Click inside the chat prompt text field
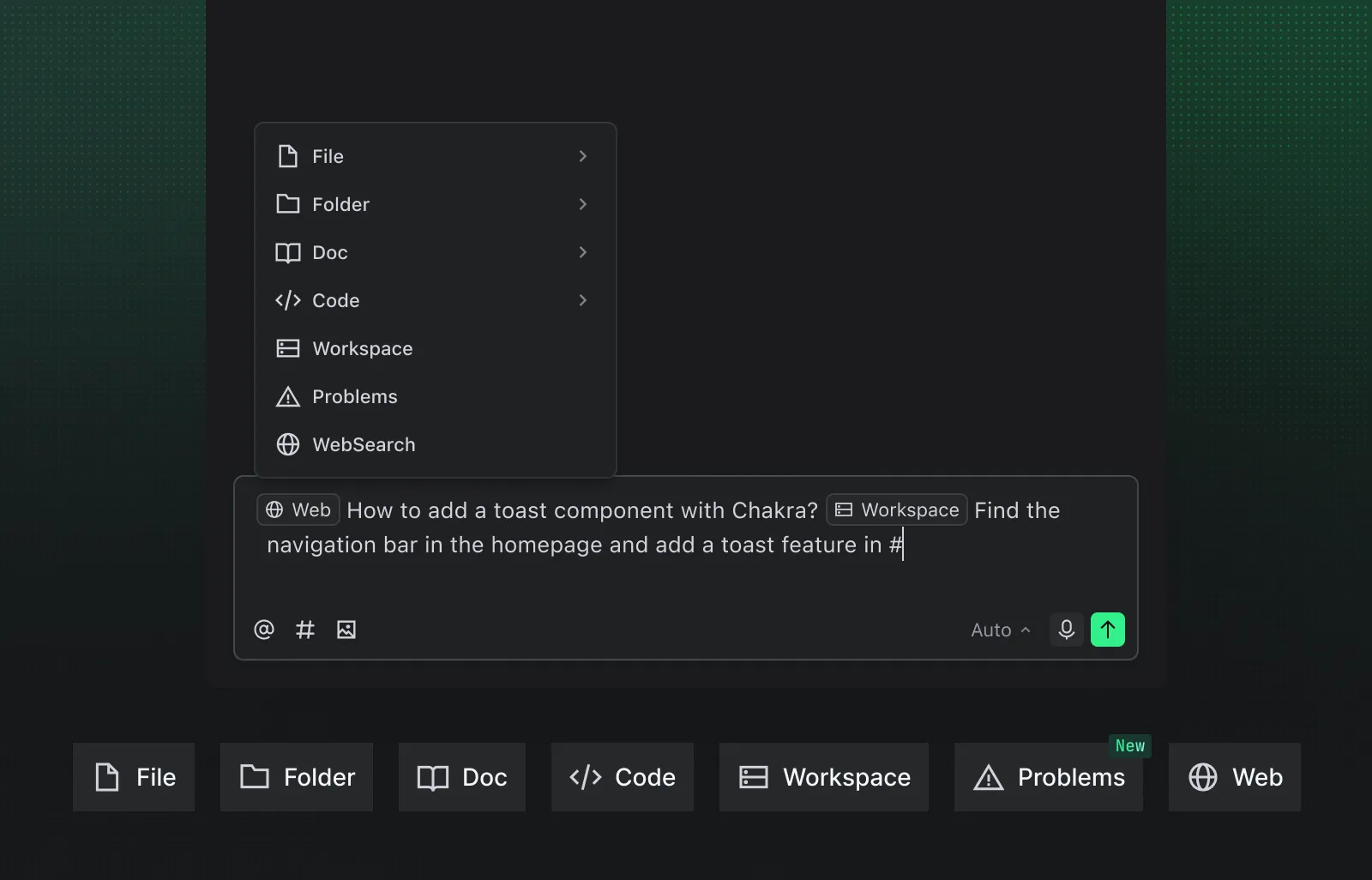 click(686, 575)
